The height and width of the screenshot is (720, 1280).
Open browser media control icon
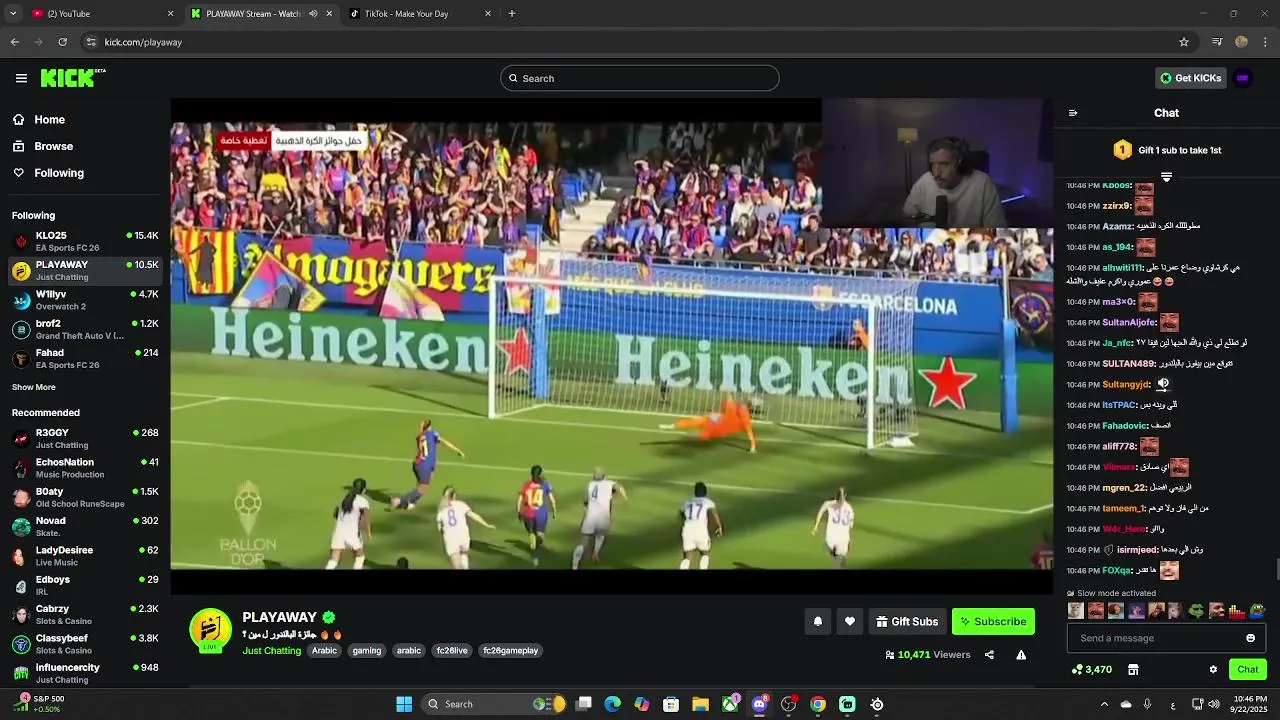[1217, 42]
